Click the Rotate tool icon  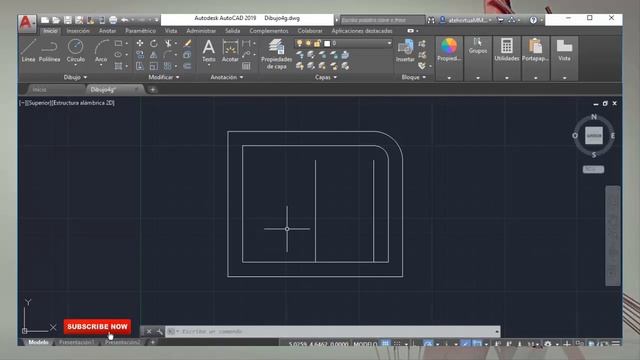point(153,43)
